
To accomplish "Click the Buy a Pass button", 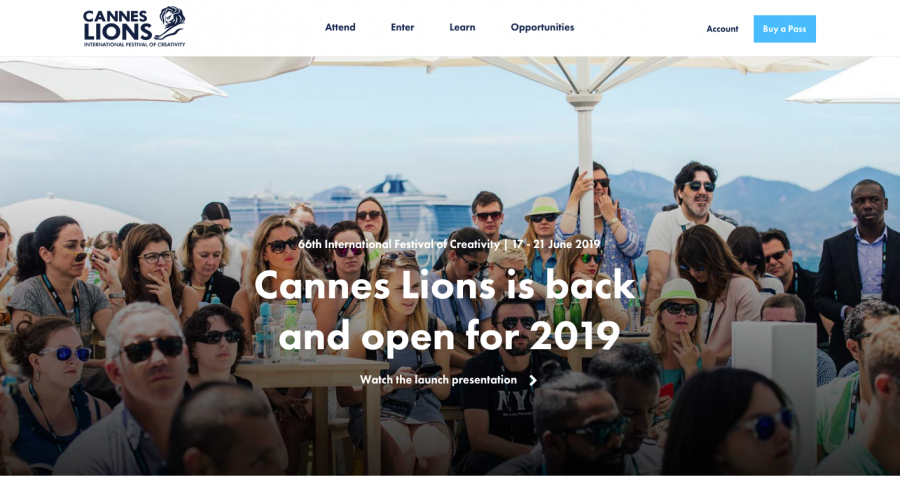I will (785, 29).
